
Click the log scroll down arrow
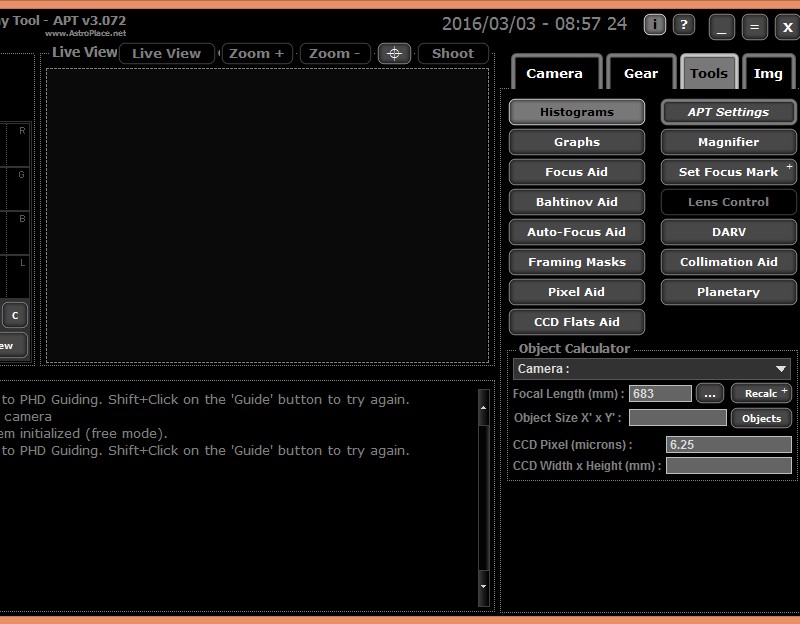pos(483,587)
